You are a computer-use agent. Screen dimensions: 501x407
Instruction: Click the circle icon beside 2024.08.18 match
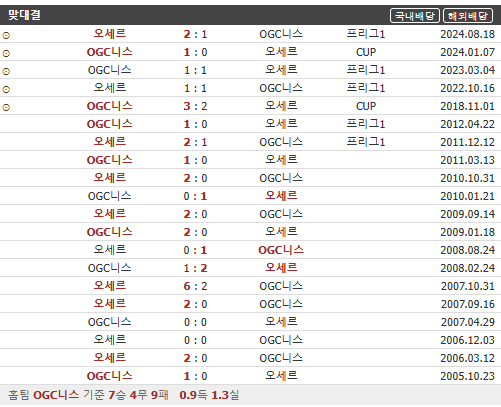point(6,35)
